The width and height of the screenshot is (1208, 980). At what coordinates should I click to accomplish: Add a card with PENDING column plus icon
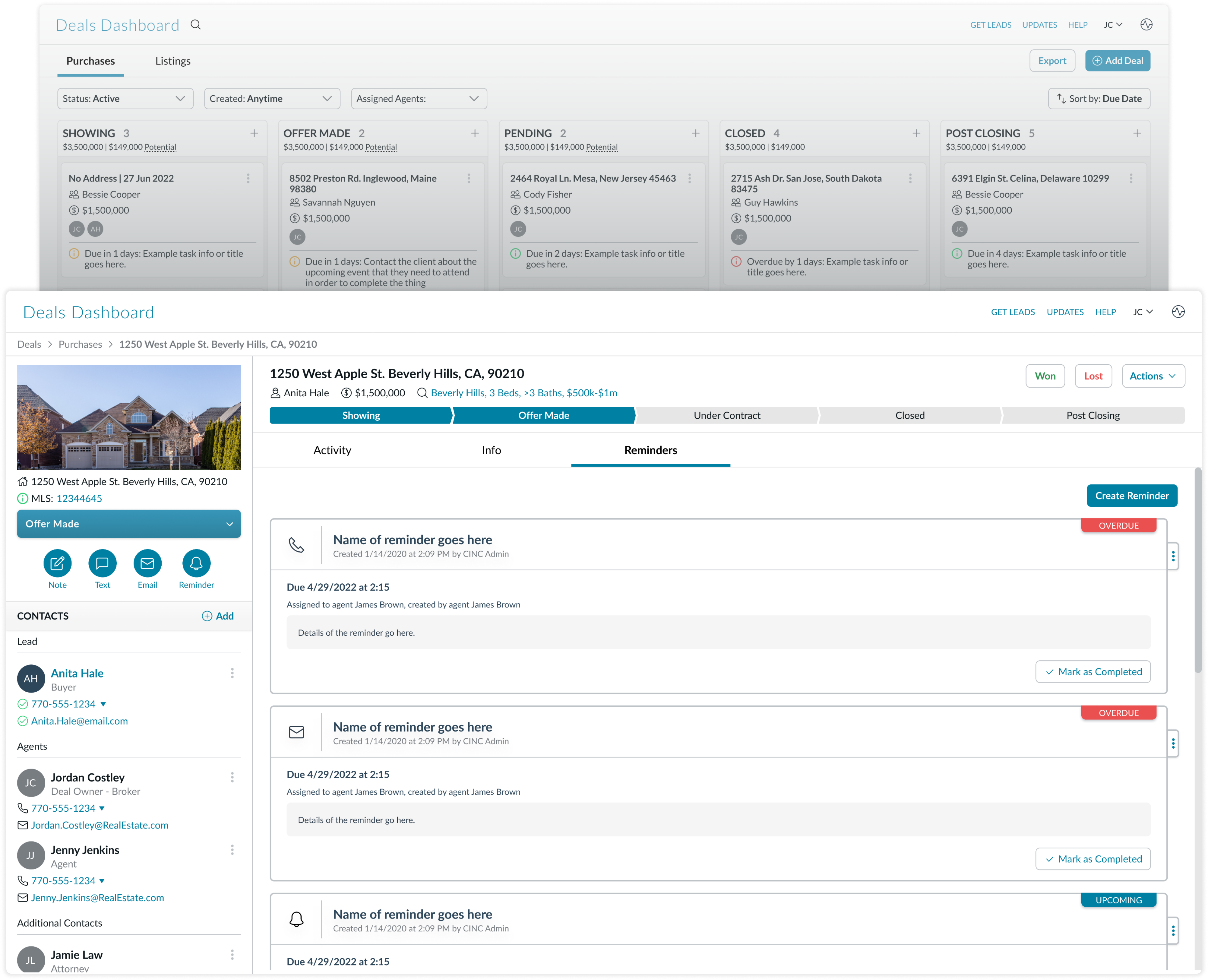coord(696,133)
